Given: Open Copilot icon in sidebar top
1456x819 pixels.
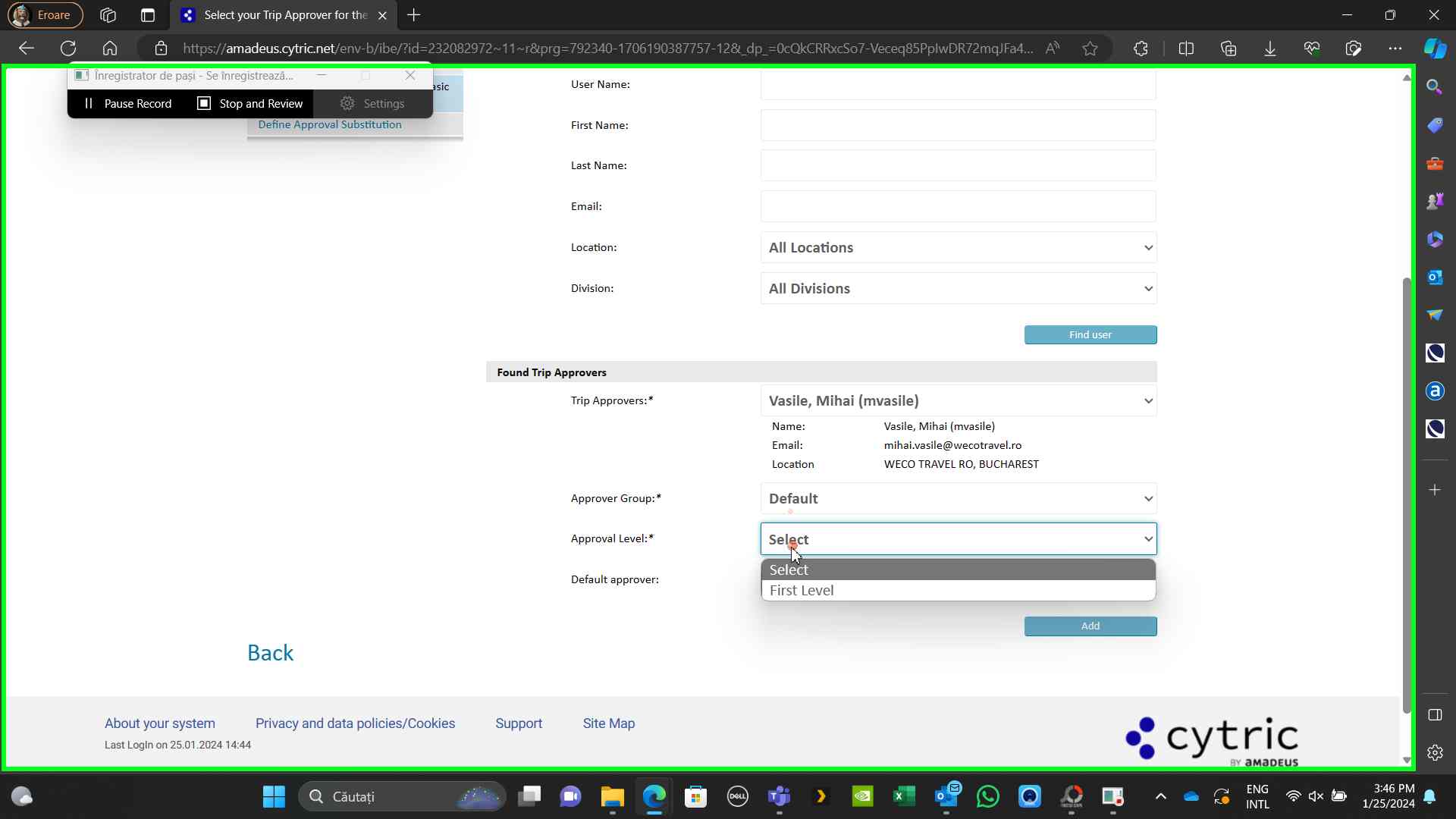Looking at the screenshot, I should [1434, 49].
